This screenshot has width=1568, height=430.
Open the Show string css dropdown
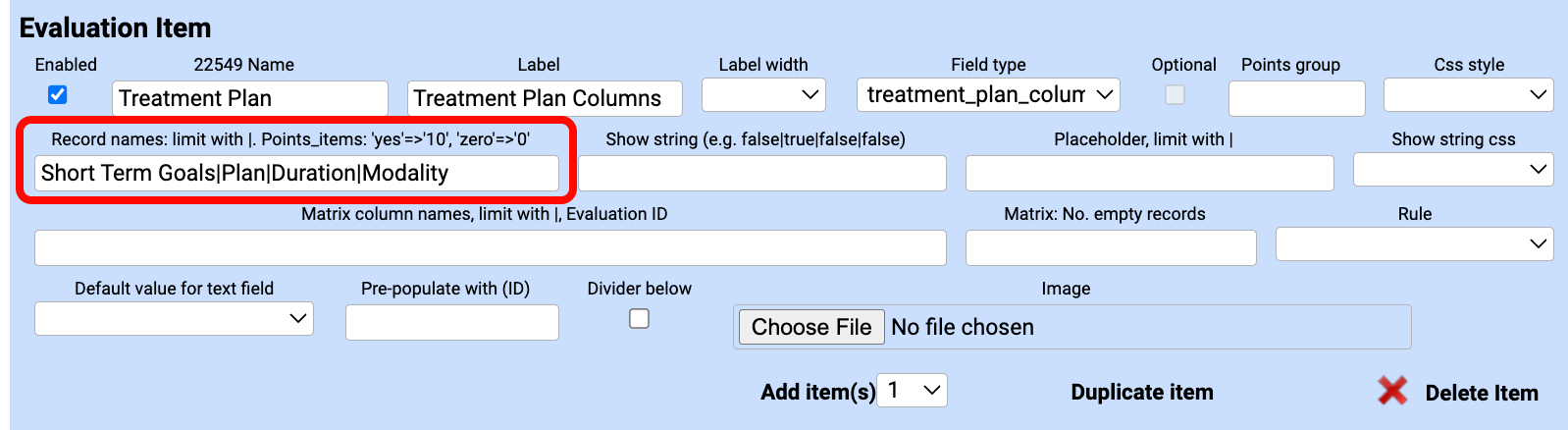click(x=1453, y=169)
